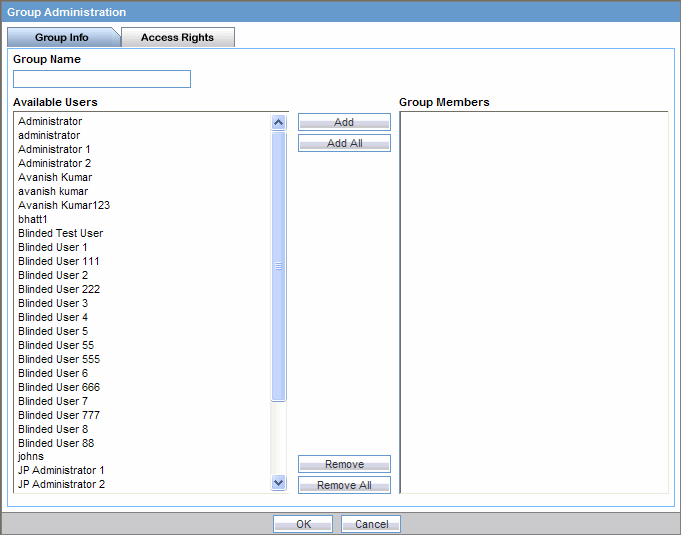
Task: Select user "Blinded User 55"
Action: coord(56,345)
